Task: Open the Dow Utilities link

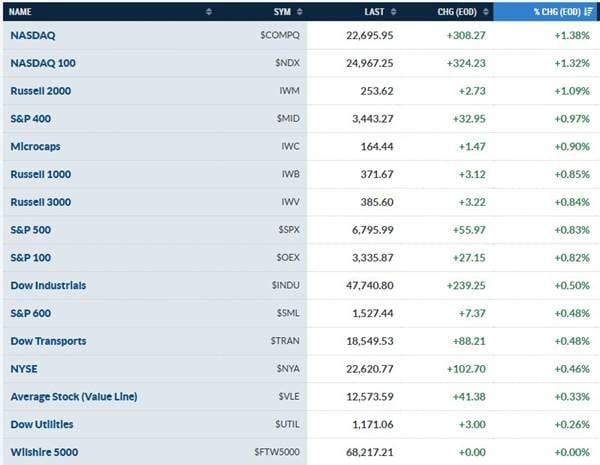Action: coord(42,424)
